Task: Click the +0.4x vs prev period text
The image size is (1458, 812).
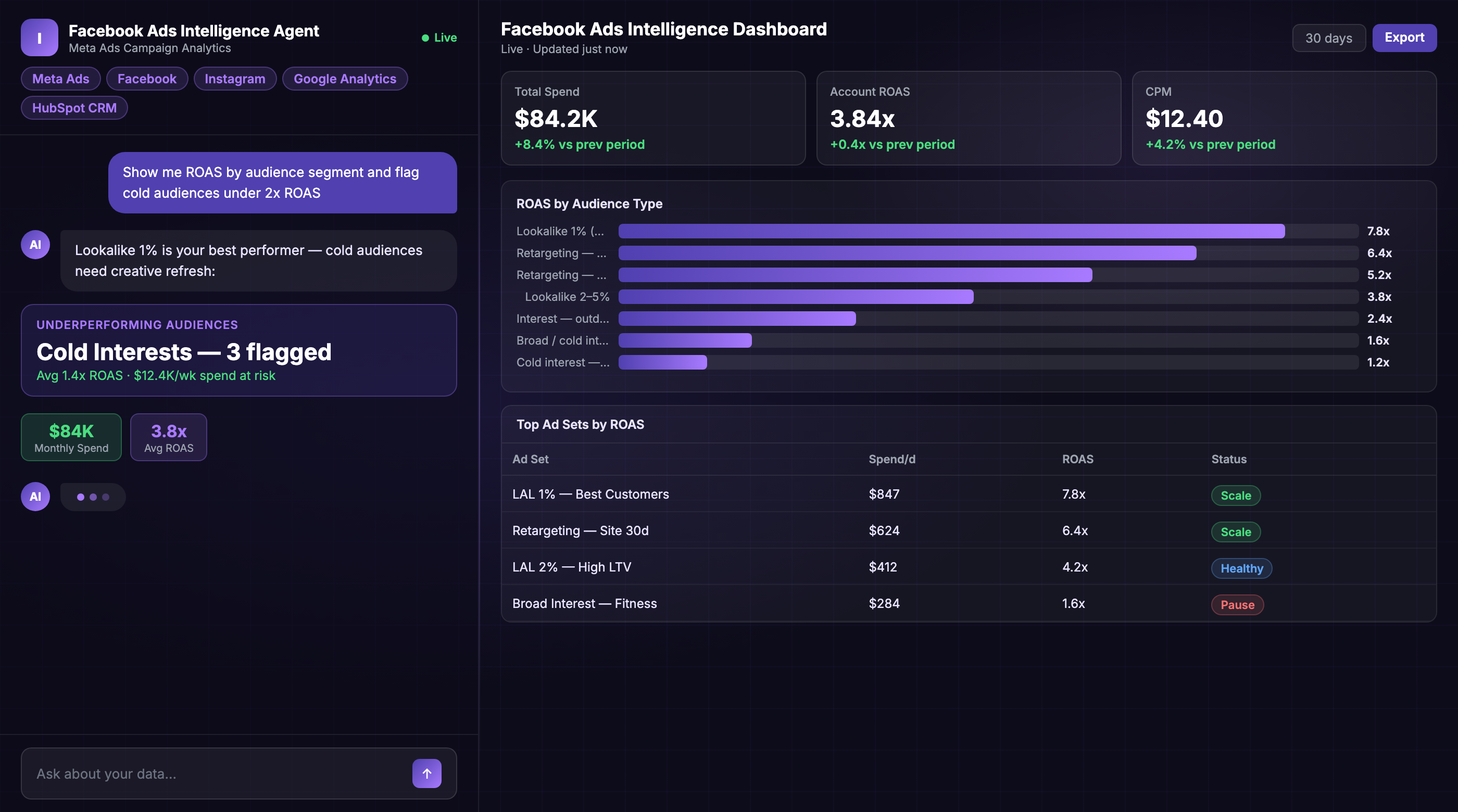Action: pyautogui.click(x=893, y=144)
